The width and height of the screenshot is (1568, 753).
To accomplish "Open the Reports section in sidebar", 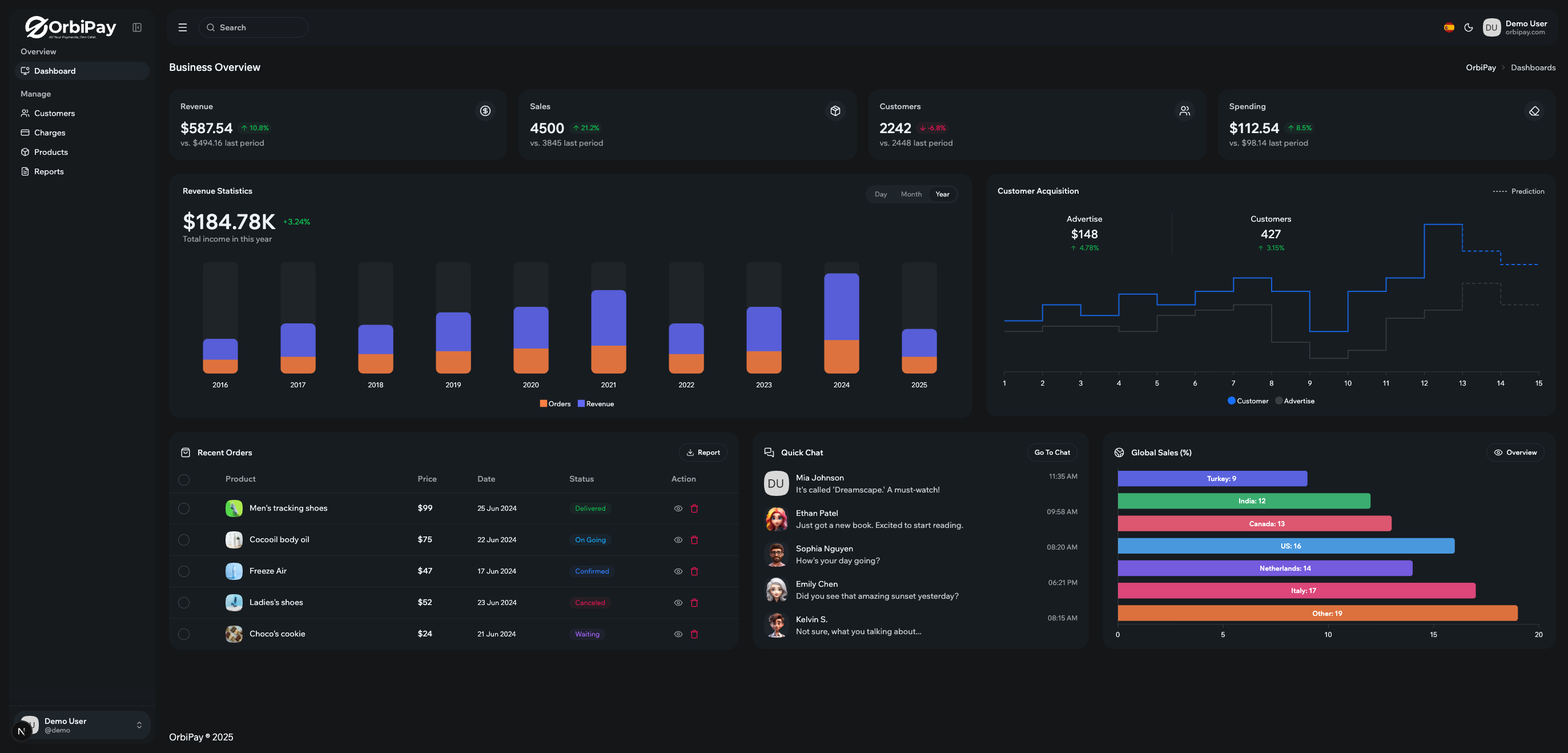I will pyautogui.click(x=49, y=171).
